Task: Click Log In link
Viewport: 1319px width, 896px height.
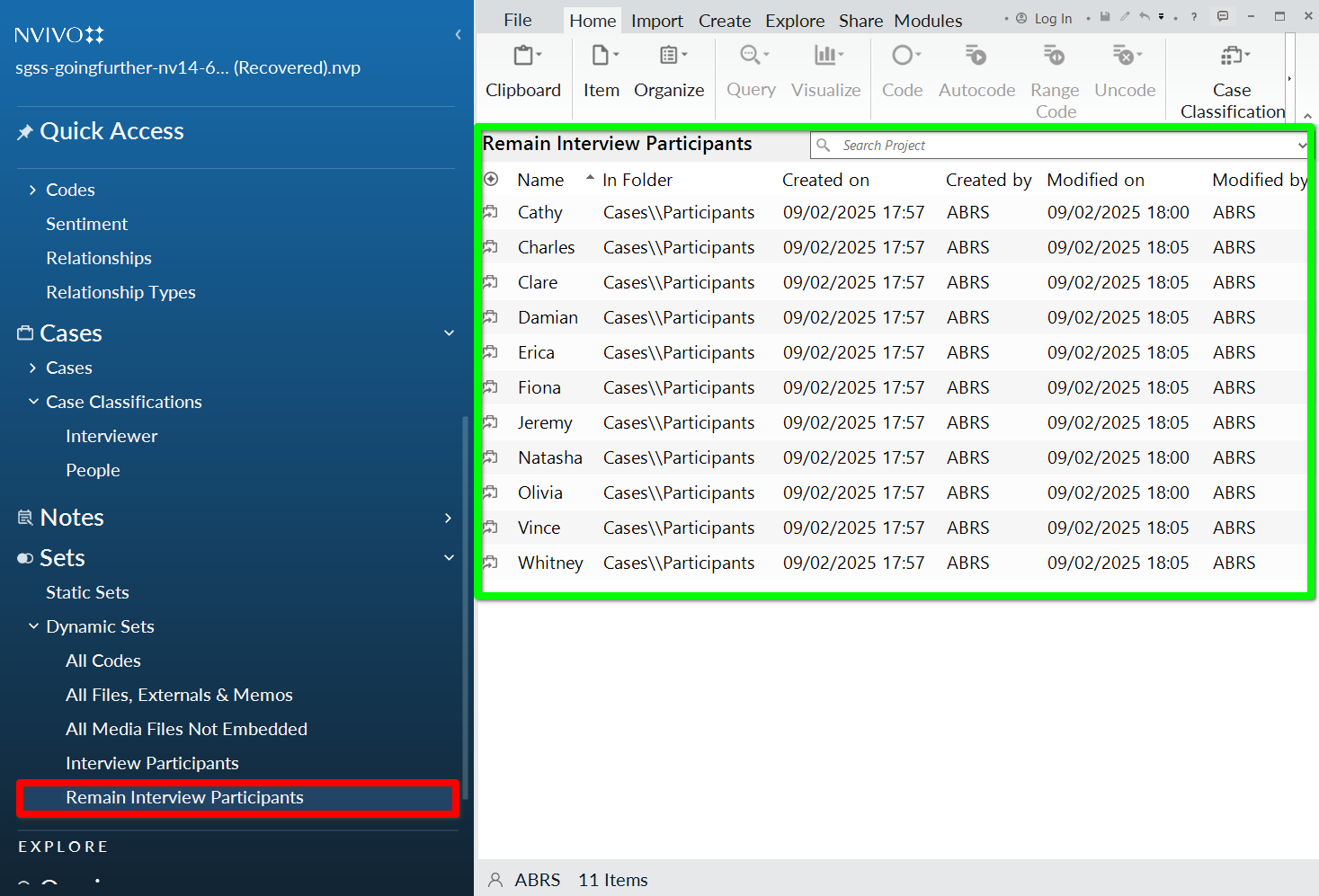Action: tap(1052, 18)
